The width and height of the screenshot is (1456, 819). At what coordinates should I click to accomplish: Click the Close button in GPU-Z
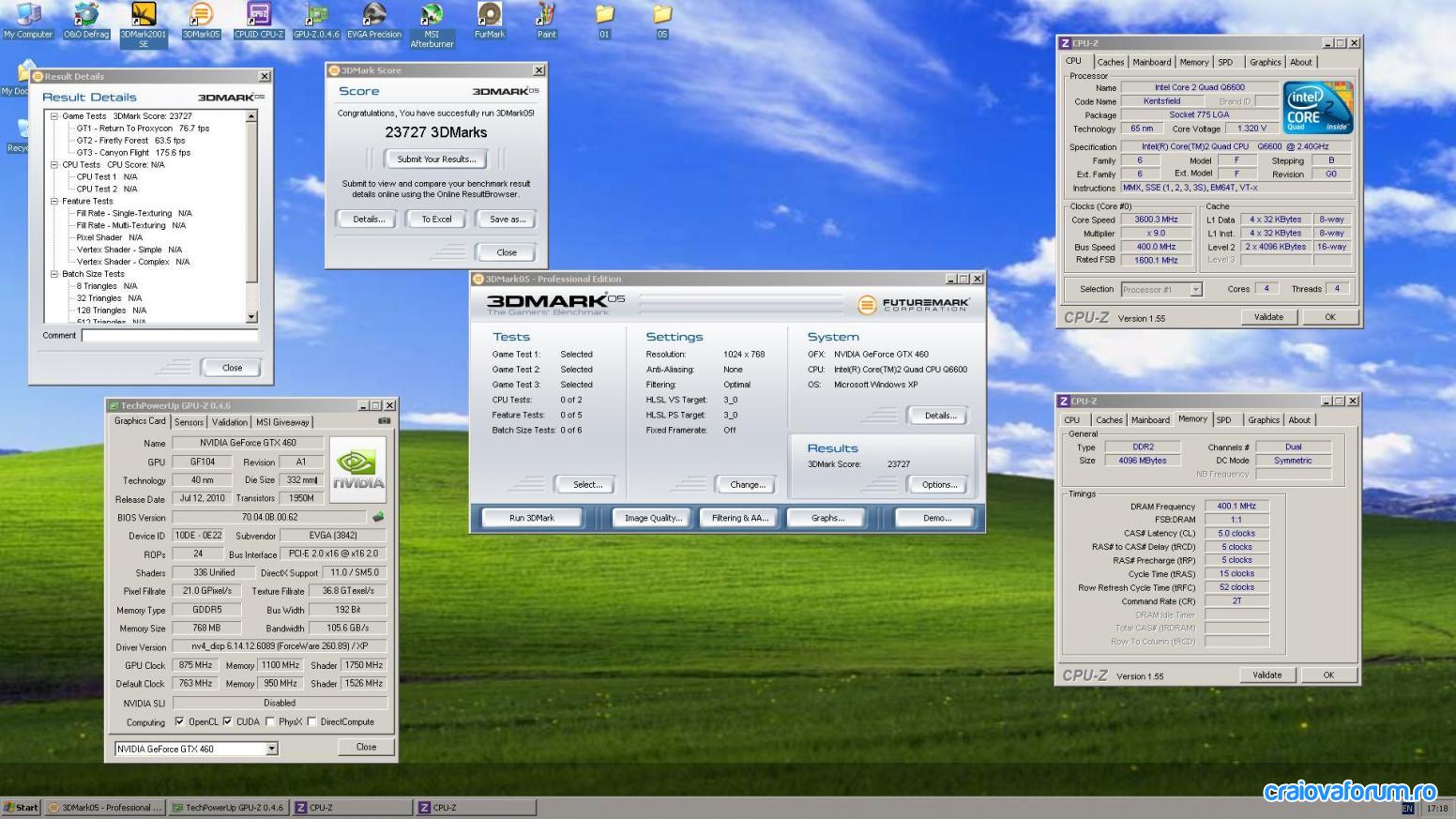click(366, 747)
